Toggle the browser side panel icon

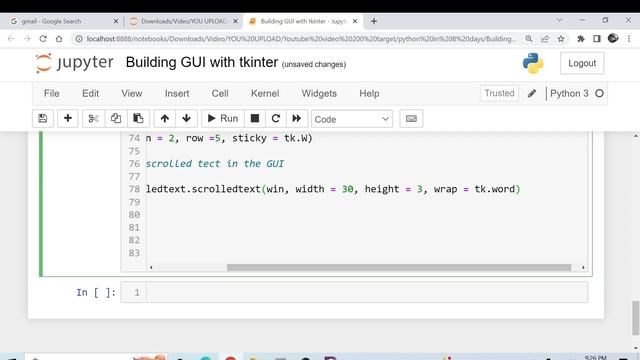(x=597, y=39)
